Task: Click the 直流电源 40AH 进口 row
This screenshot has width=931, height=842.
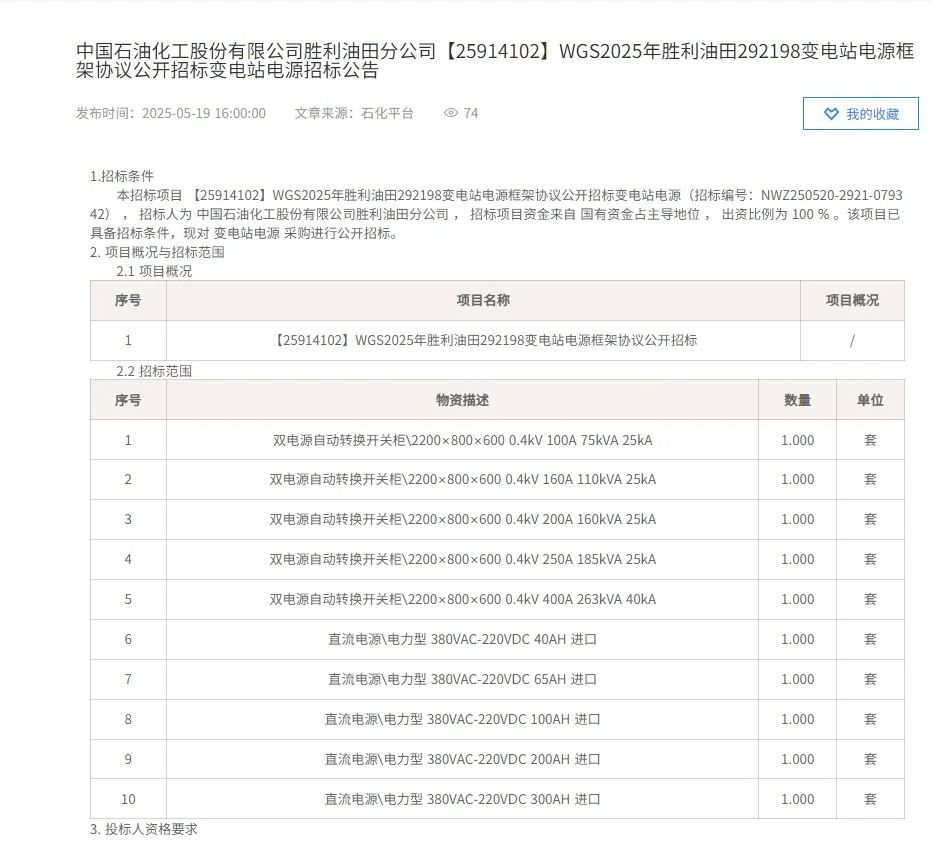Action: click(x=498, y=640)
